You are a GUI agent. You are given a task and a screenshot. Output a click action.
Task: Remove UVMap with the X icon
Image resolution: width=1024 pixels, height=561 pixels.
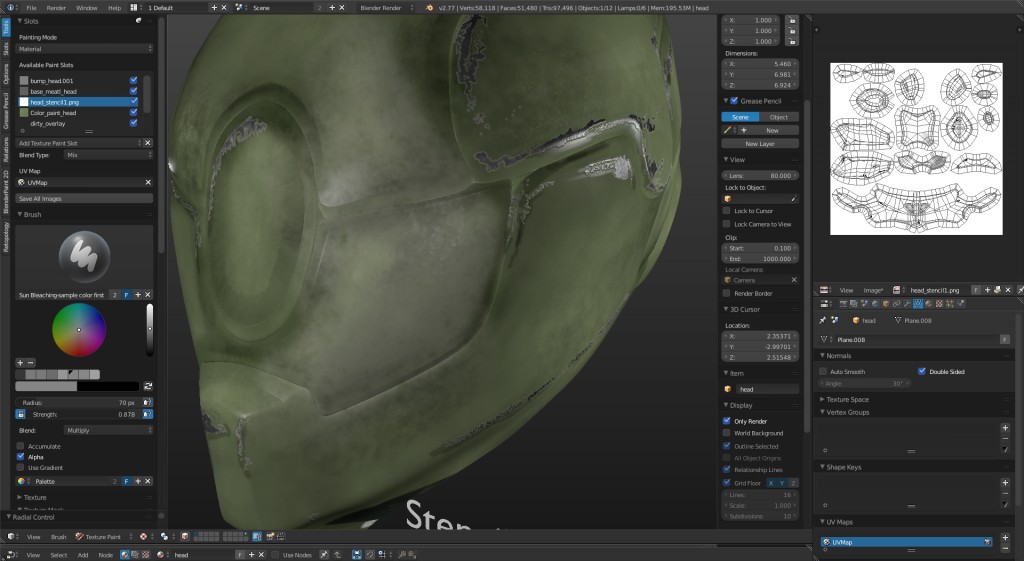pyautogui.click(x=148, y=183)
